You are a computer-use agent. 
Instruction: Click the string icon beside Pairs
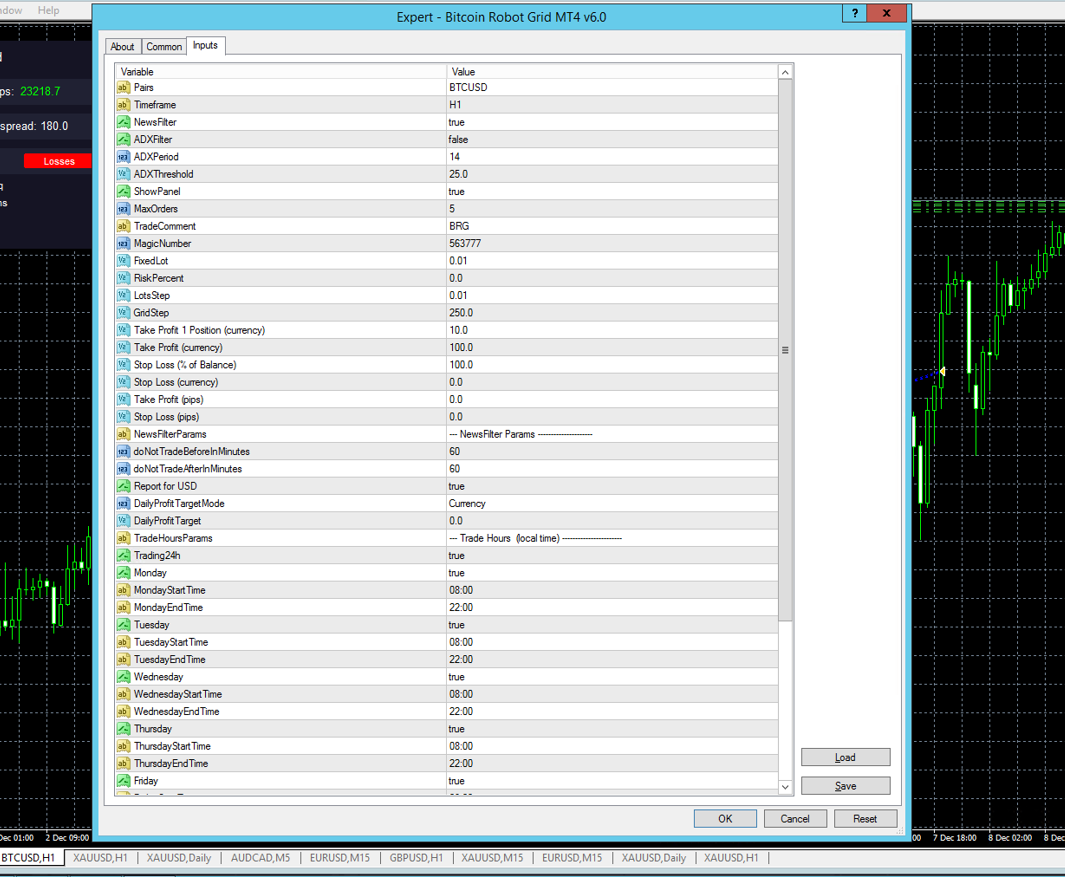coord(124,88)
